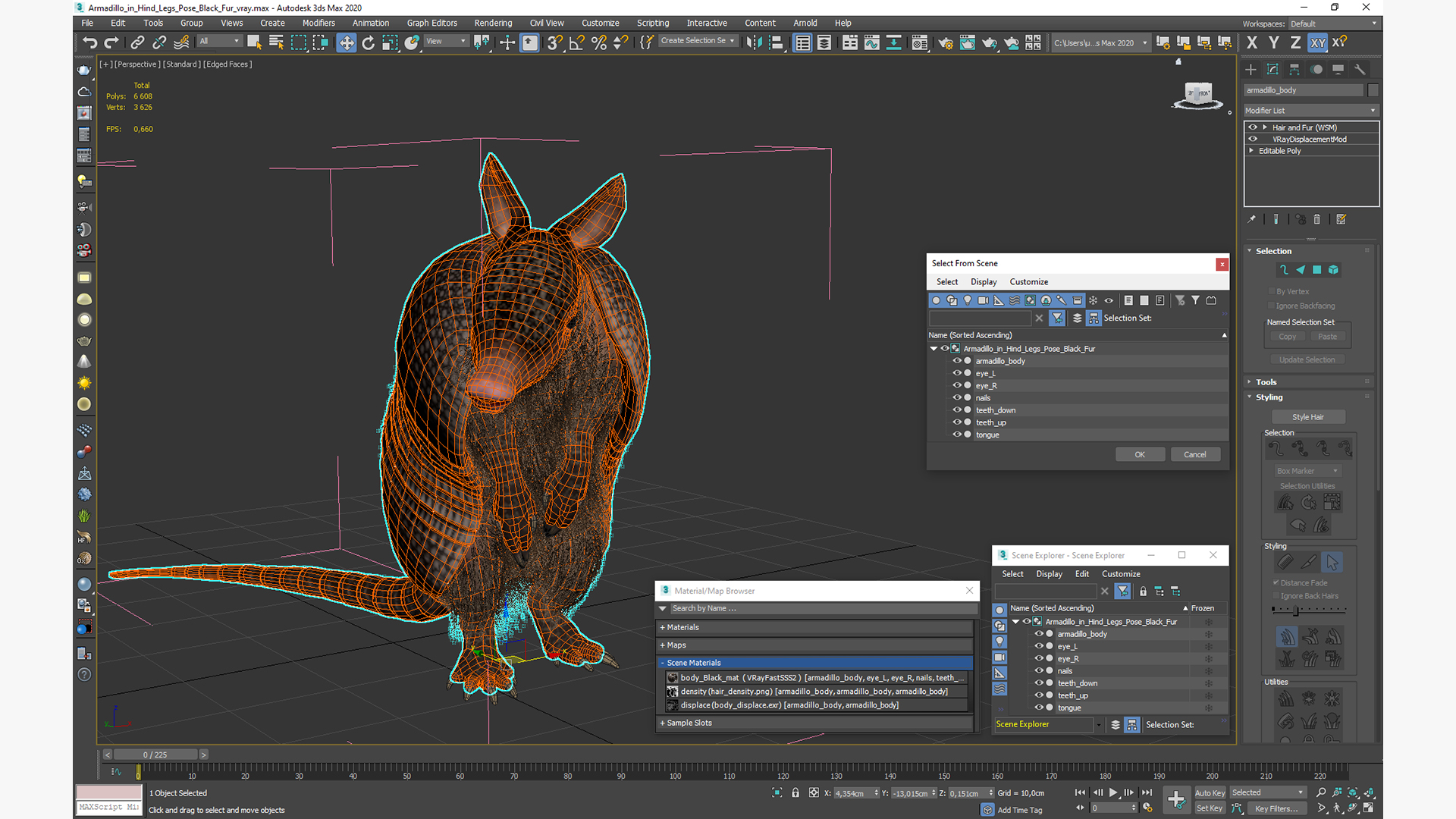Toggle 3D Snaps icon
Viewport: 1456px width, 819px height.
555,42
